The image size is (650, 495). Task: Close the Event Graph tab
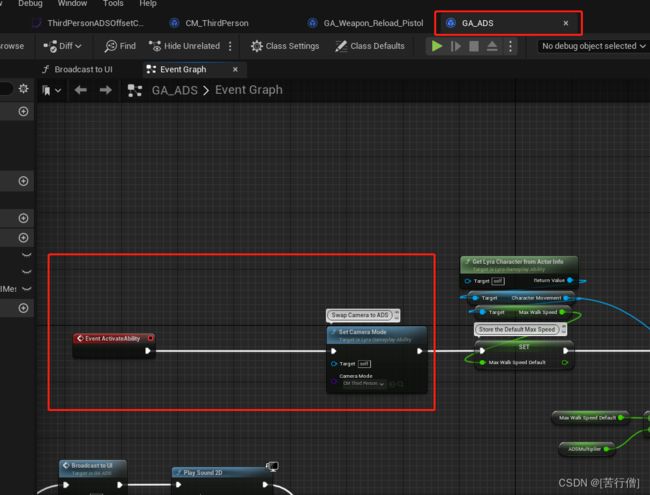point(235,69)
